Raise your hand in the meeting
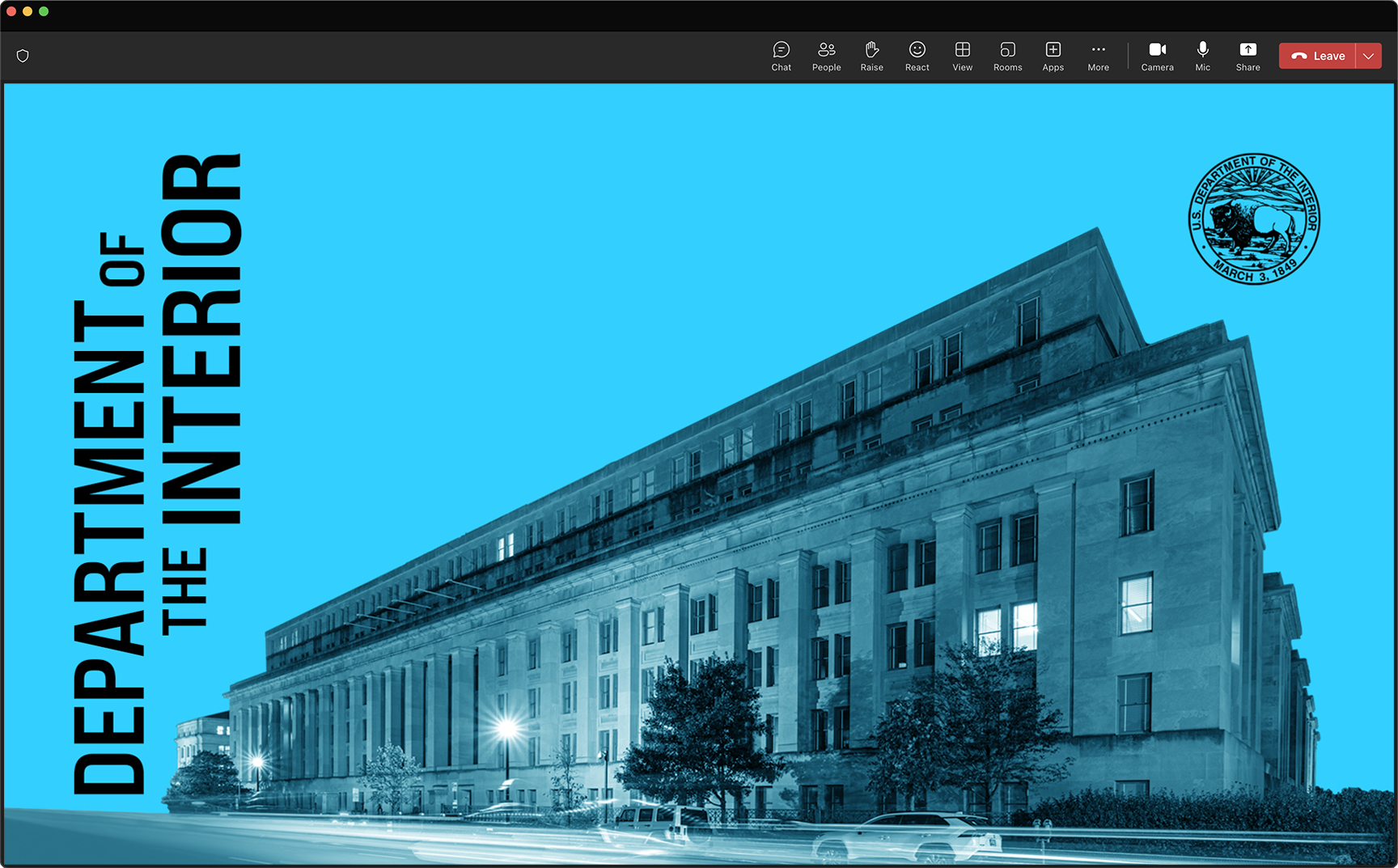The image size is (1398, 868). point(871,56)
